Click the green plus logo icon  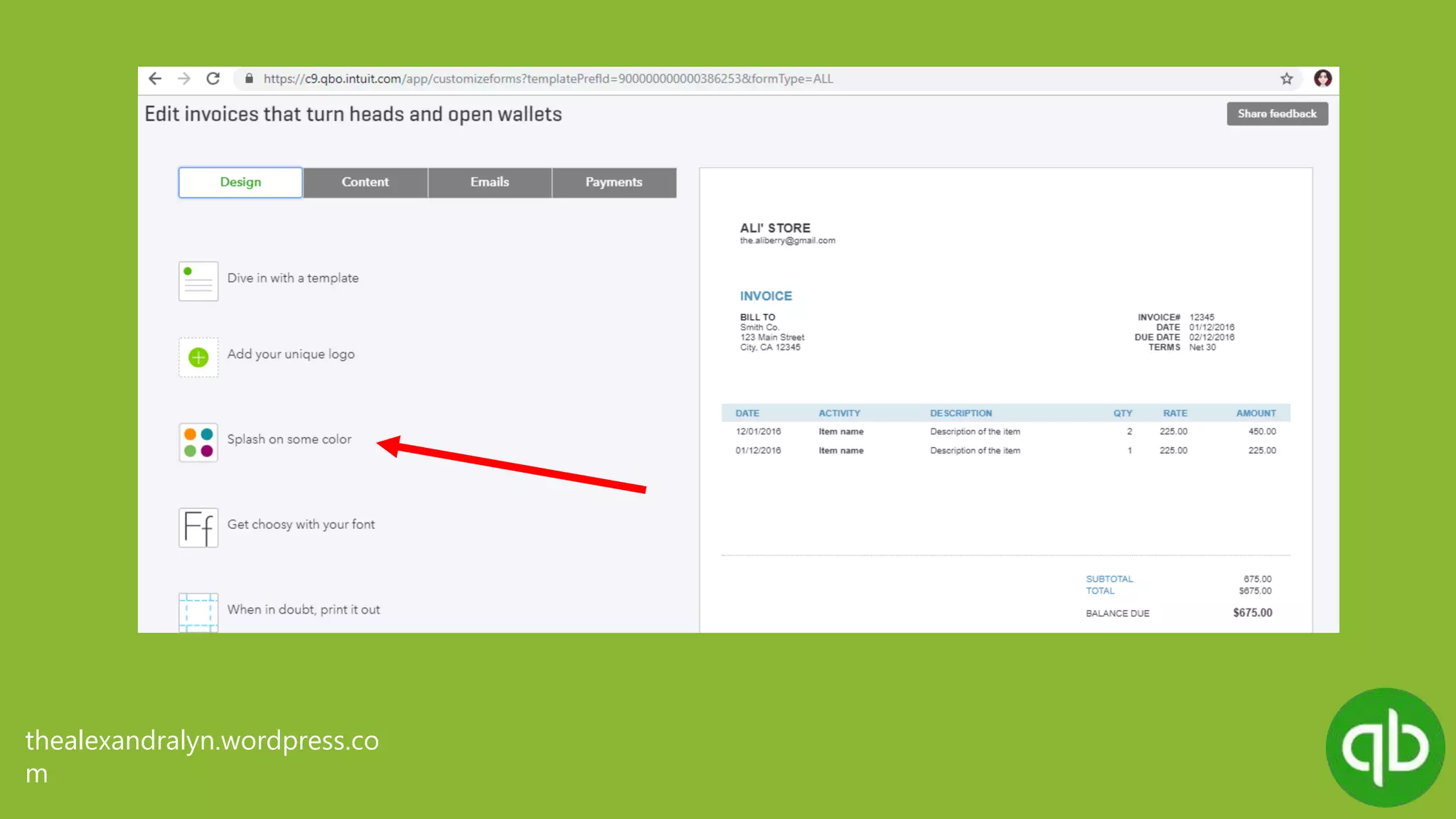[x=198, y=357]
